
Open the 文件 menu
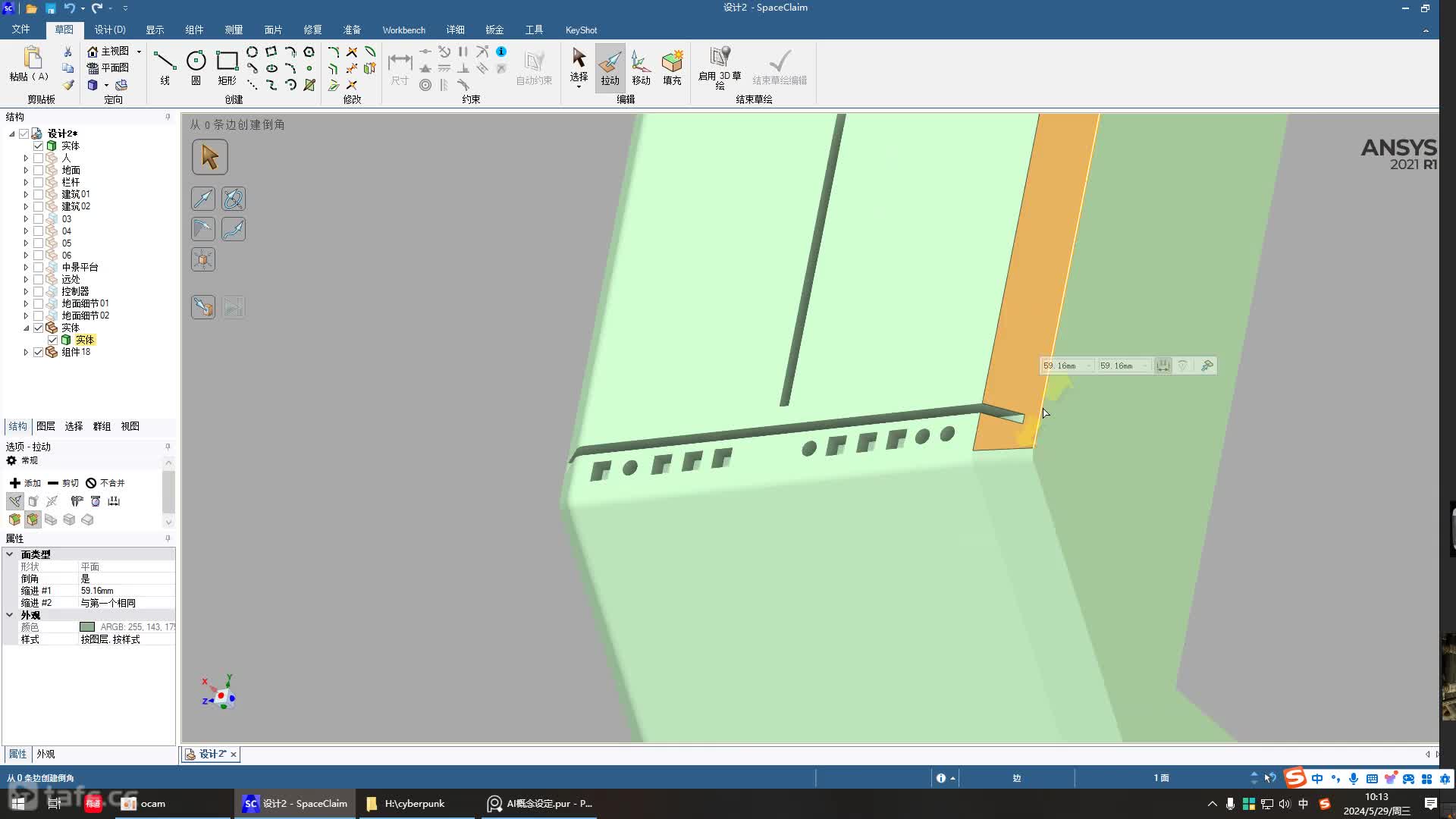[x=20, y=30]
